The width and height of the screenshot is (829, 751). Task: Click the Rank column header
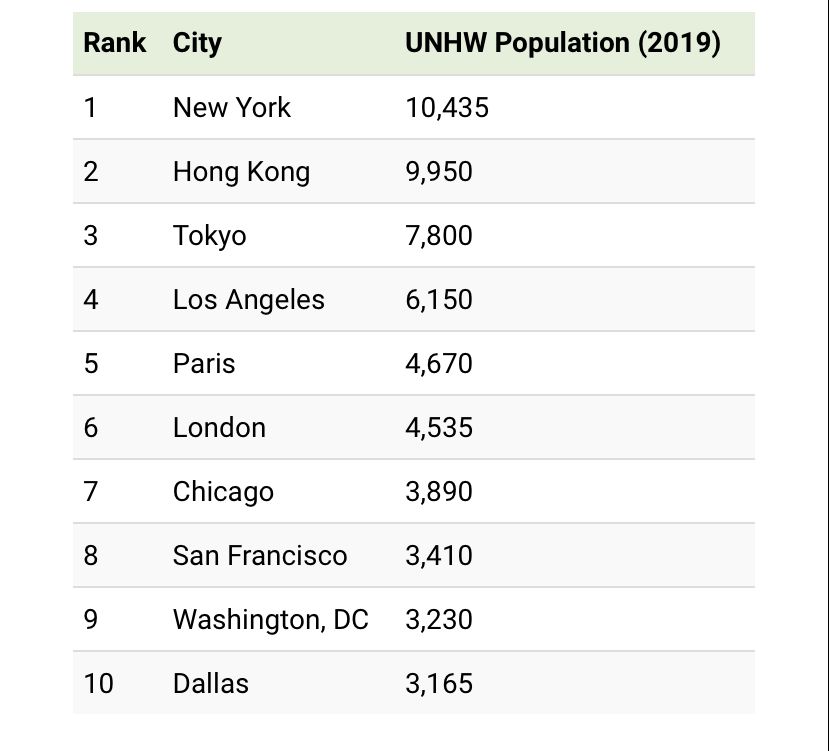(x=114, y=43)
